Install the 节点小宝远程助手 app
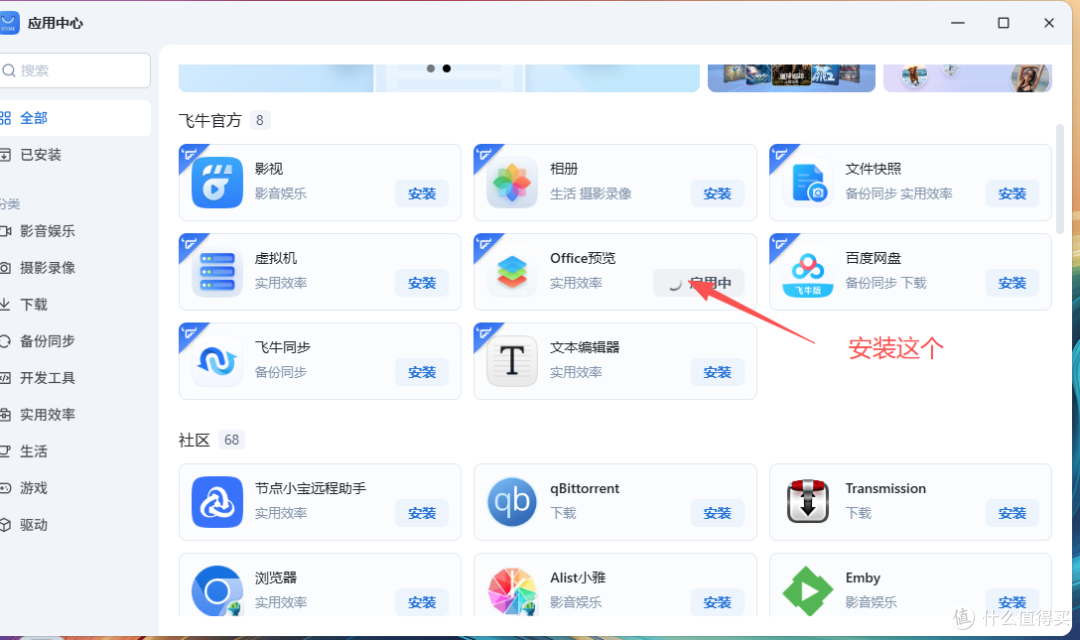The height and width of the screenshot is (640, 1080). (422, 513)
